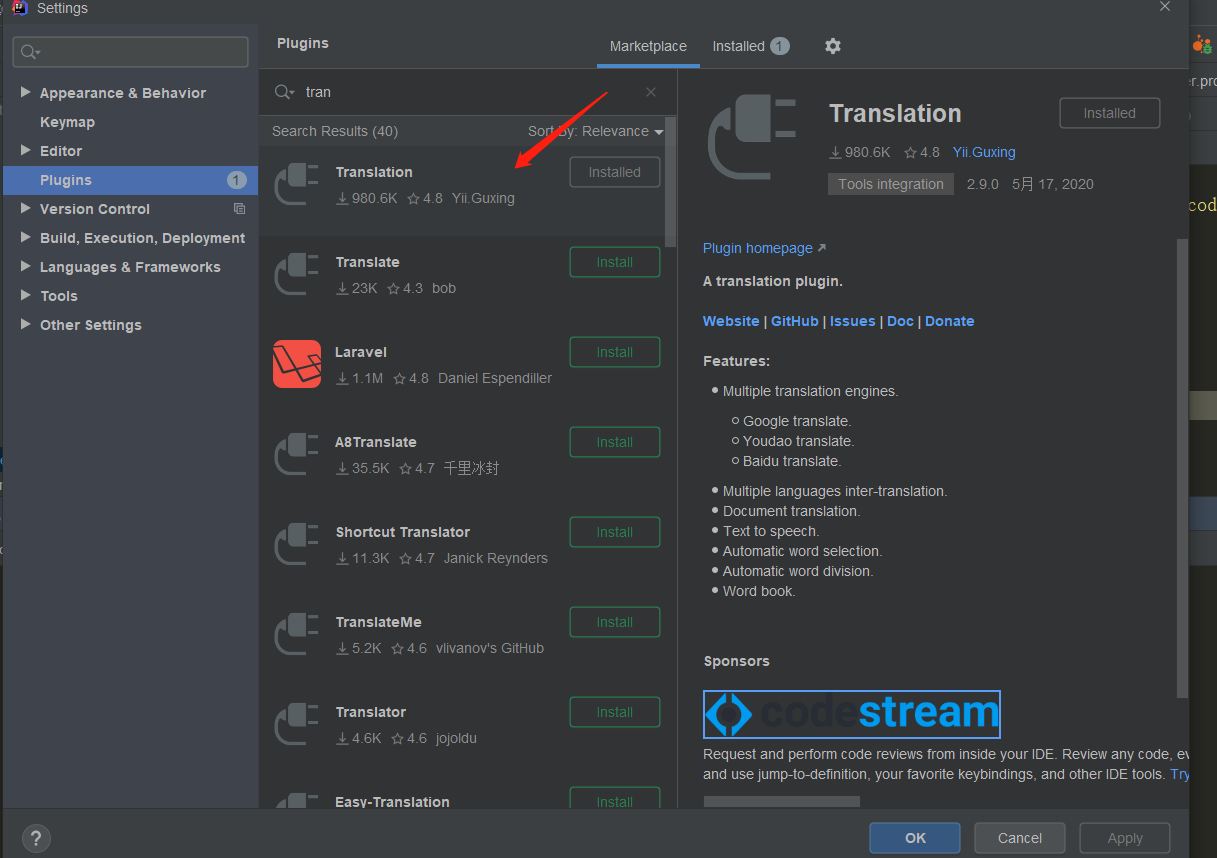Click the Installed button in details pane
The image size is (1217, 858).
point(1110,113)
